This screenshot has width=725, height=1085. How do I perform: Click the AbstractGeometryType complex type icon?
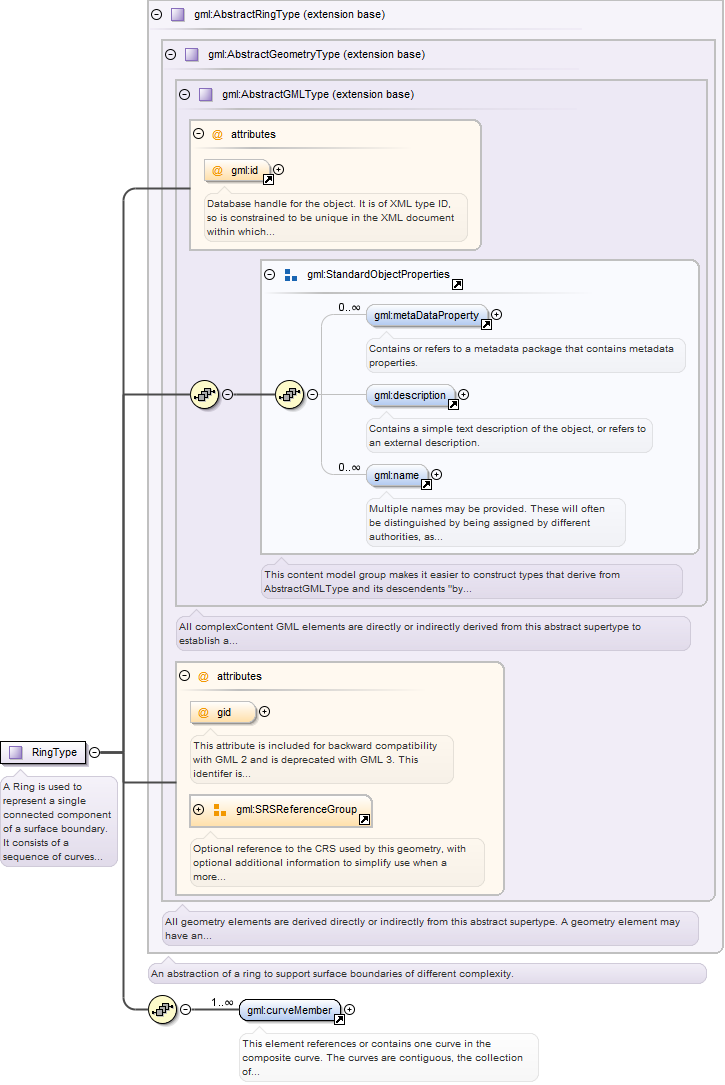pos(192,55)
